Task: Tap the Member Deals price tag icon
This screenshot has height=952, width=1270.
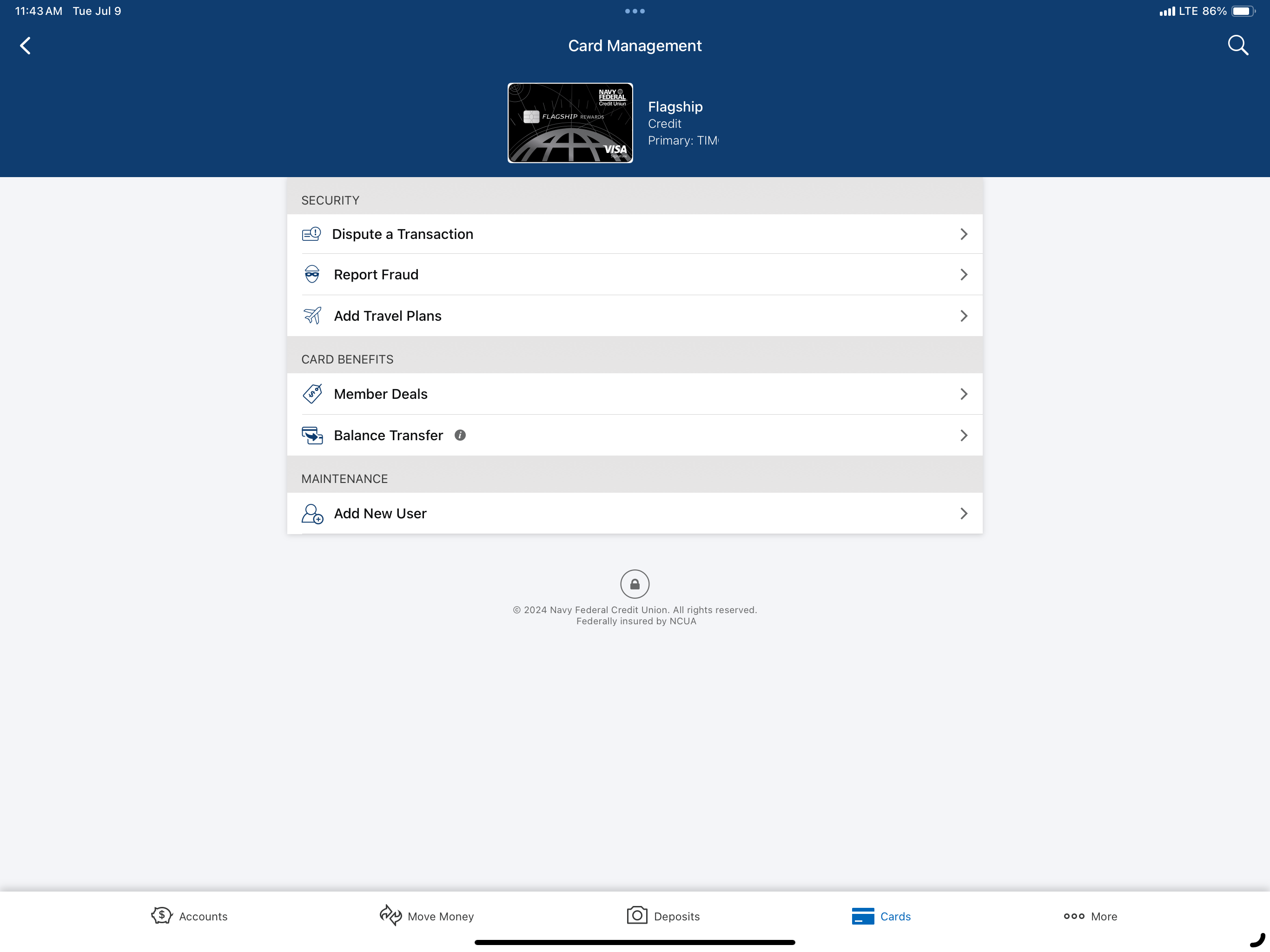Action: [x=312, y=394]
